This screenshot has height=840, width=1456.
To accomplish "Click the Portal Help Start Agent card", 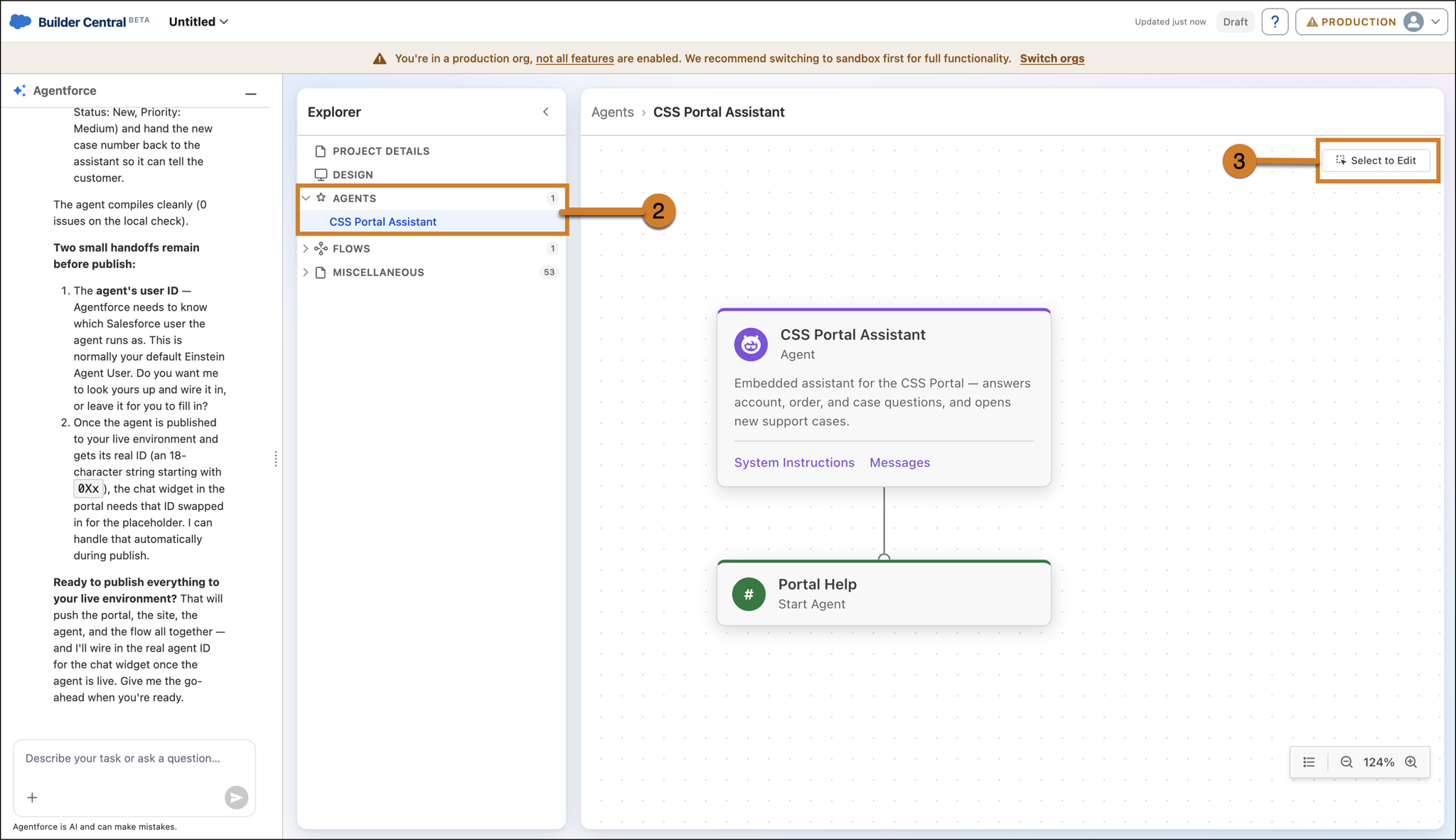I will 884,593.
